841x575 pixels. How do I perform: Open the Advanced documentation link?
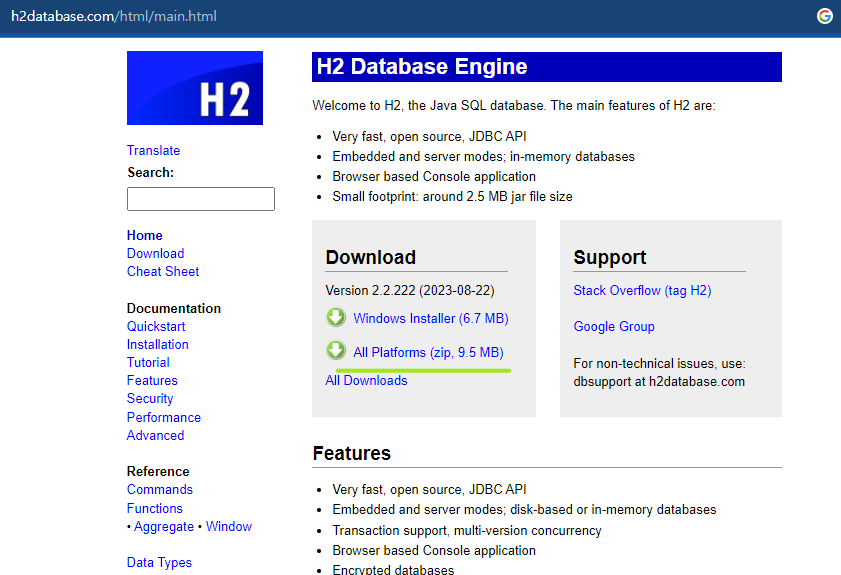[x=156, y=436]
